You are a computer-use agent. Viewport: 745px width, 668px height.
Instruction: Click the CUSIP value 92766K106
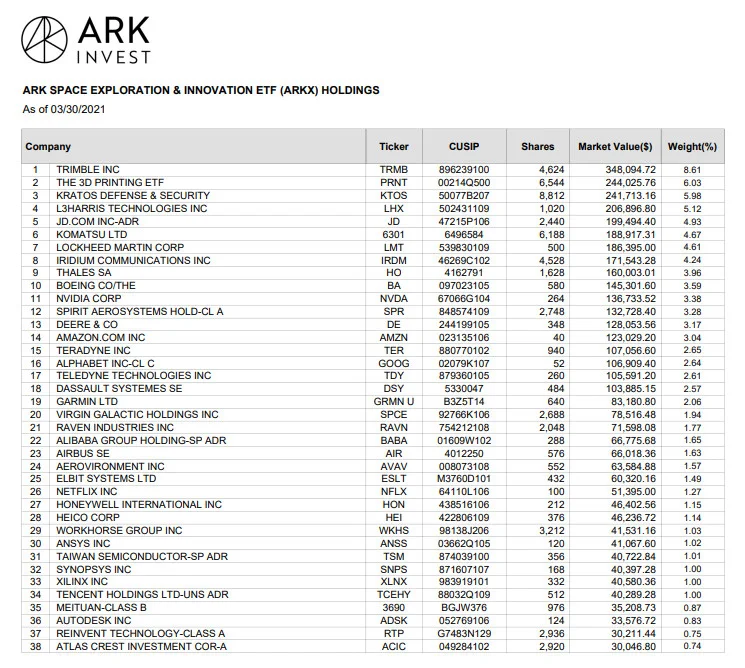coord(464,414)
